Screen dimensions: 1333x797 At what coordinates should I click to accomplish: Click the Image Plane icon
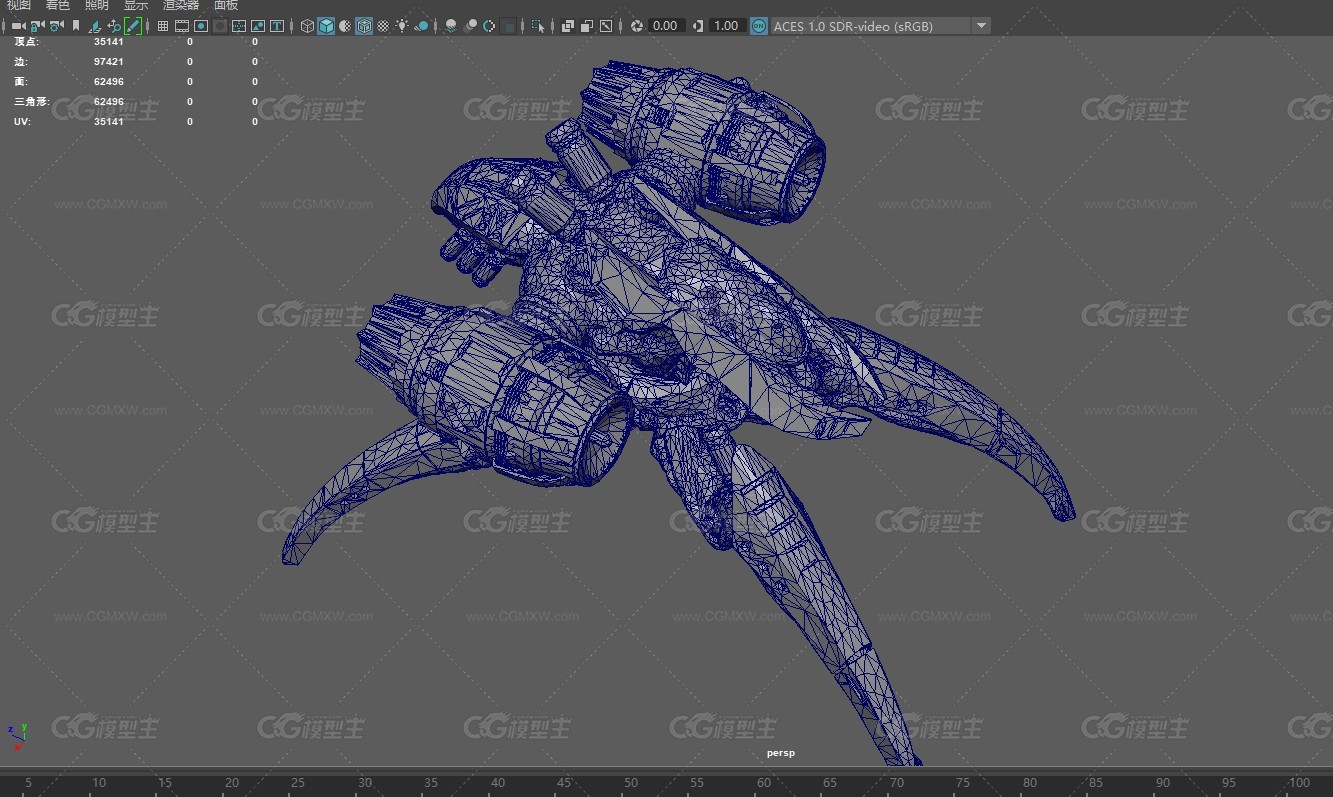[94, 26]
